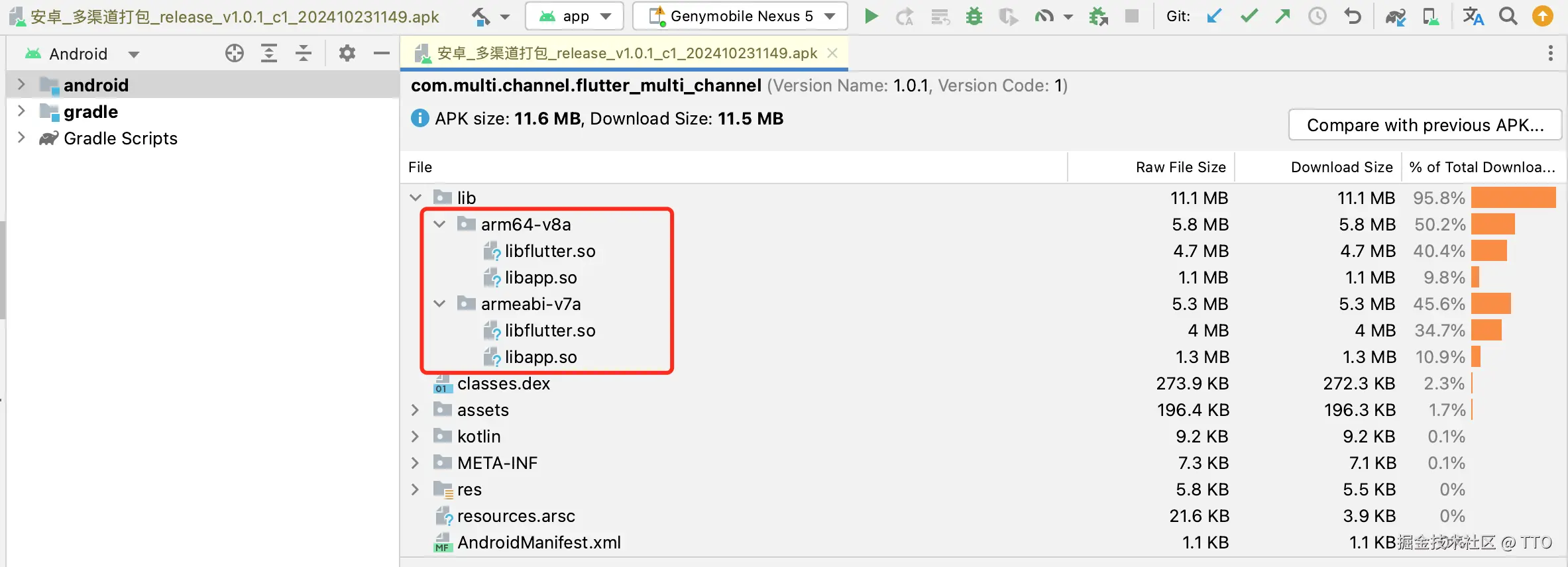This screenshot has width=1568, height=567.
Task: Click Search Everywhere magnifier icon
Action: [x=1508, y=16]
